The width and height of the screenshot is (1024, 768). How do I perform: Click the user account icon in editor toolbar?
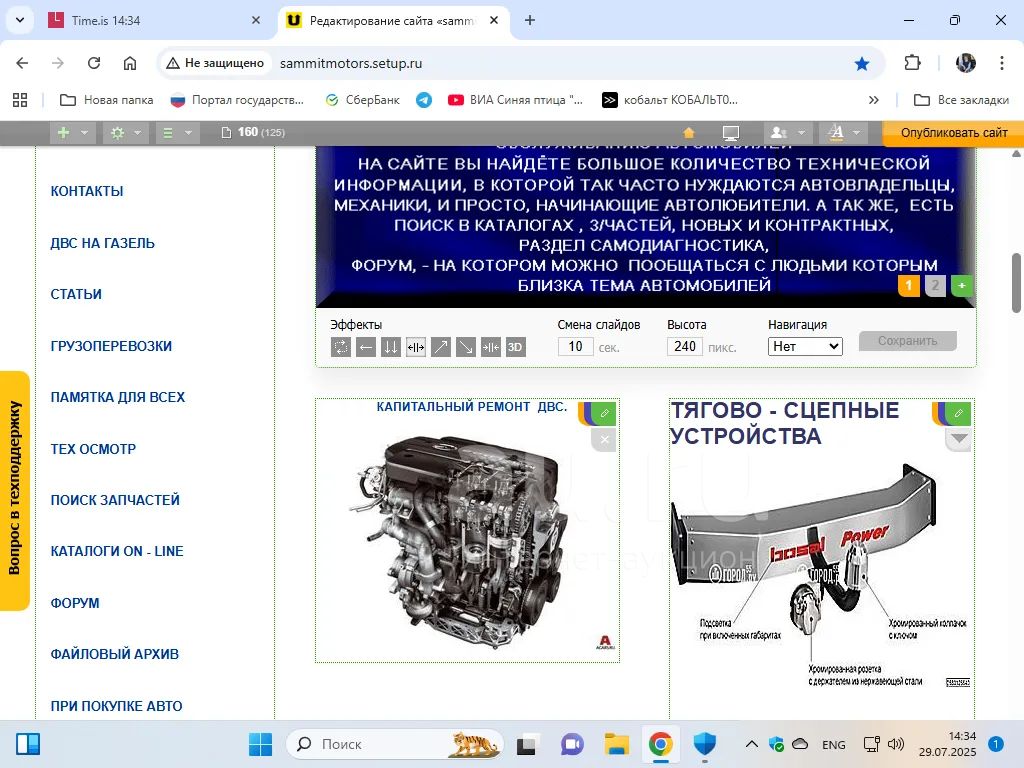pyautogui.click(x=778, y=133)
